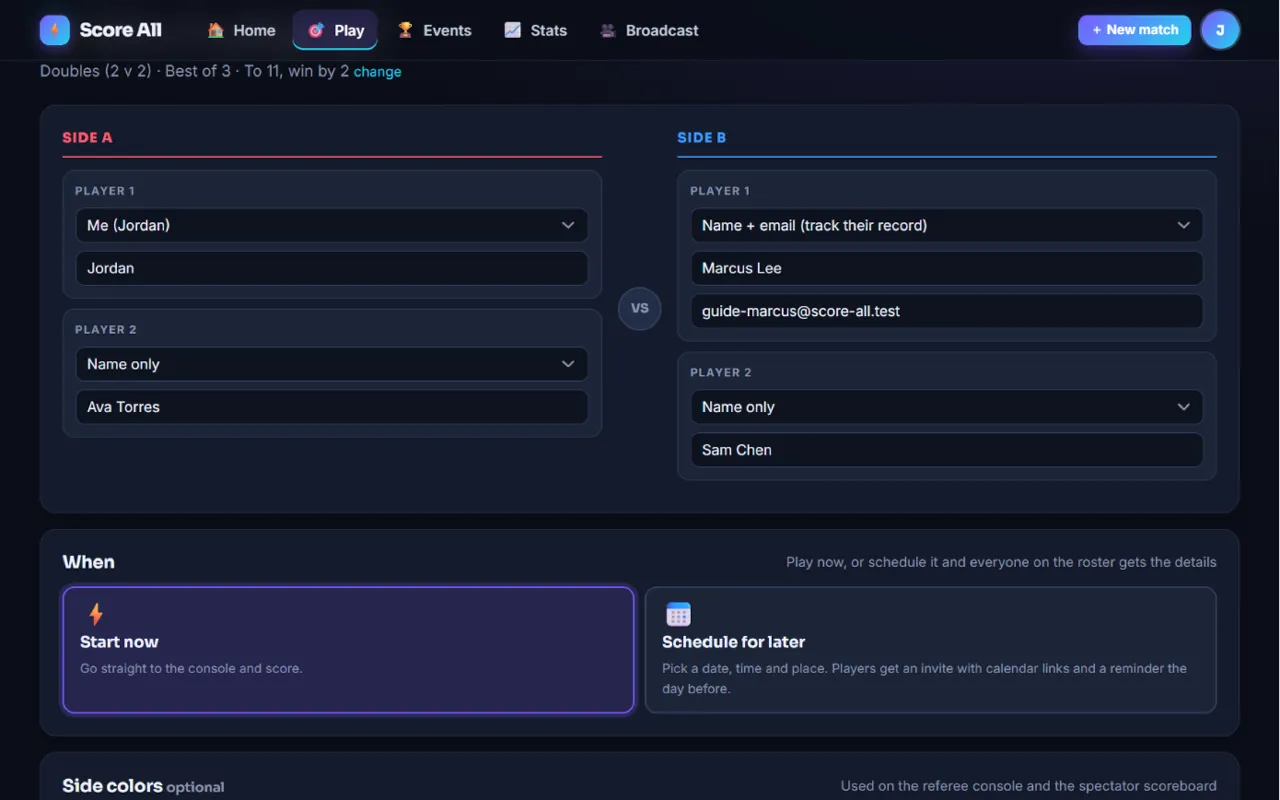Click the Events trophy icon
This screenshot has height=800, width=1280.
(405, 30)
